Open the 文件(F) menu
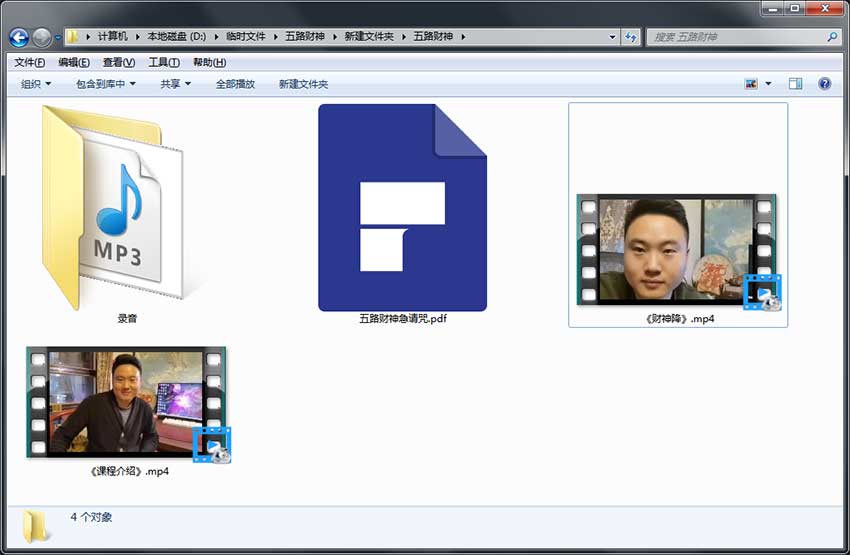The height and width of the screenshot is (555, 850). pos(29,62)
